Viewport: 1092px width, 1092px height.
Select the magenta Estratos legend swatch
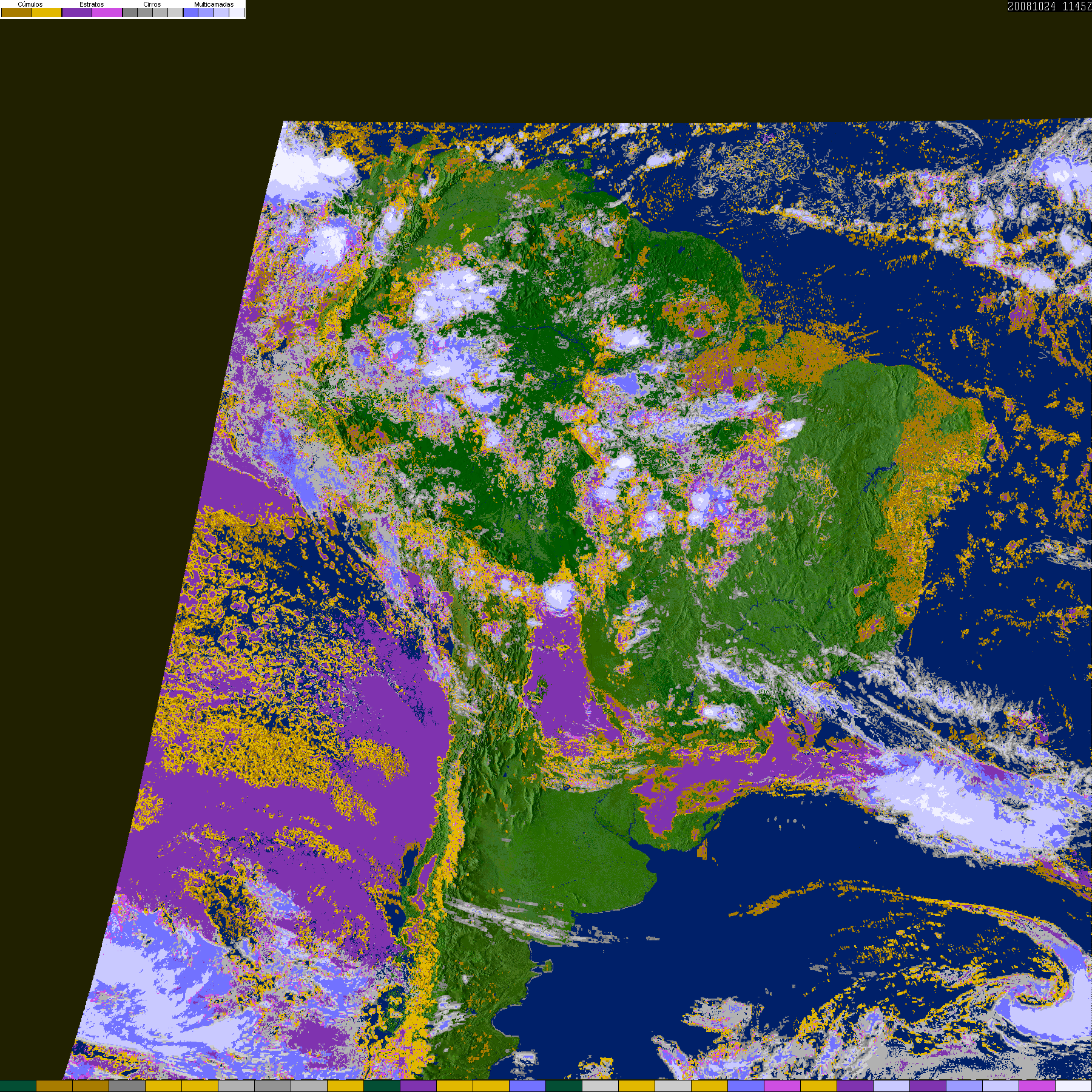click(107, 12)
